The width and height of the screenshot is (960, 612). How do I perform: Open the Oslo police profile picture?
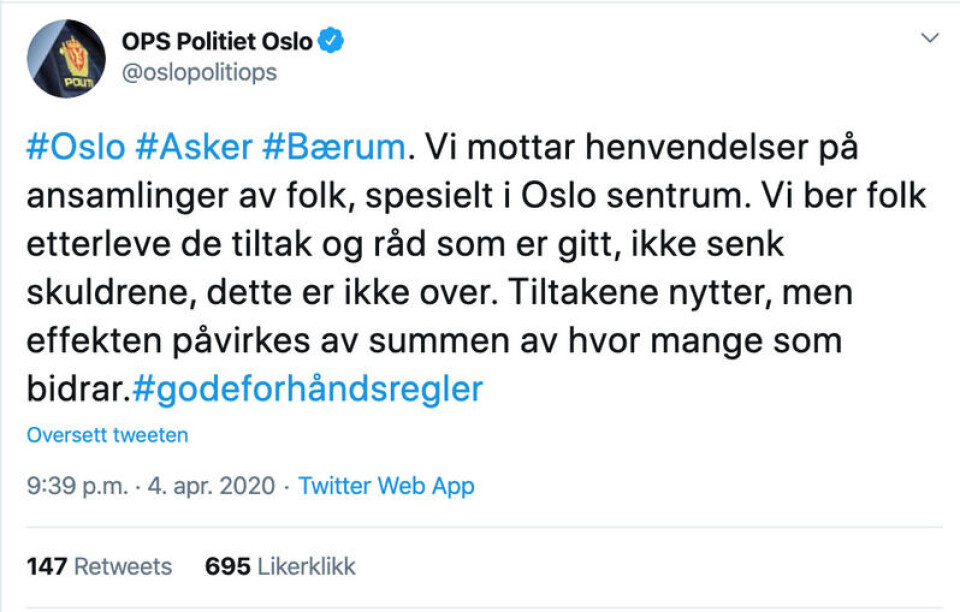66,58
